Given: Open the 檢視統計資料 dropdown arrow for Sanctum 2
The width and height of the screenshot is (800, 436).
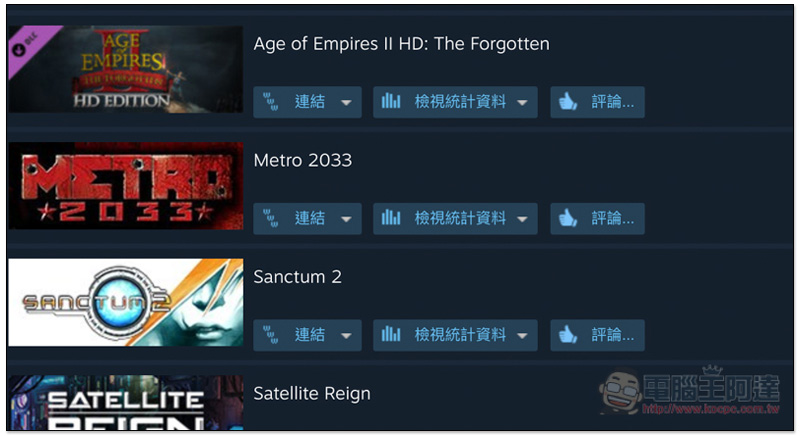Looking at the screenshot, I should pos(522,336).
